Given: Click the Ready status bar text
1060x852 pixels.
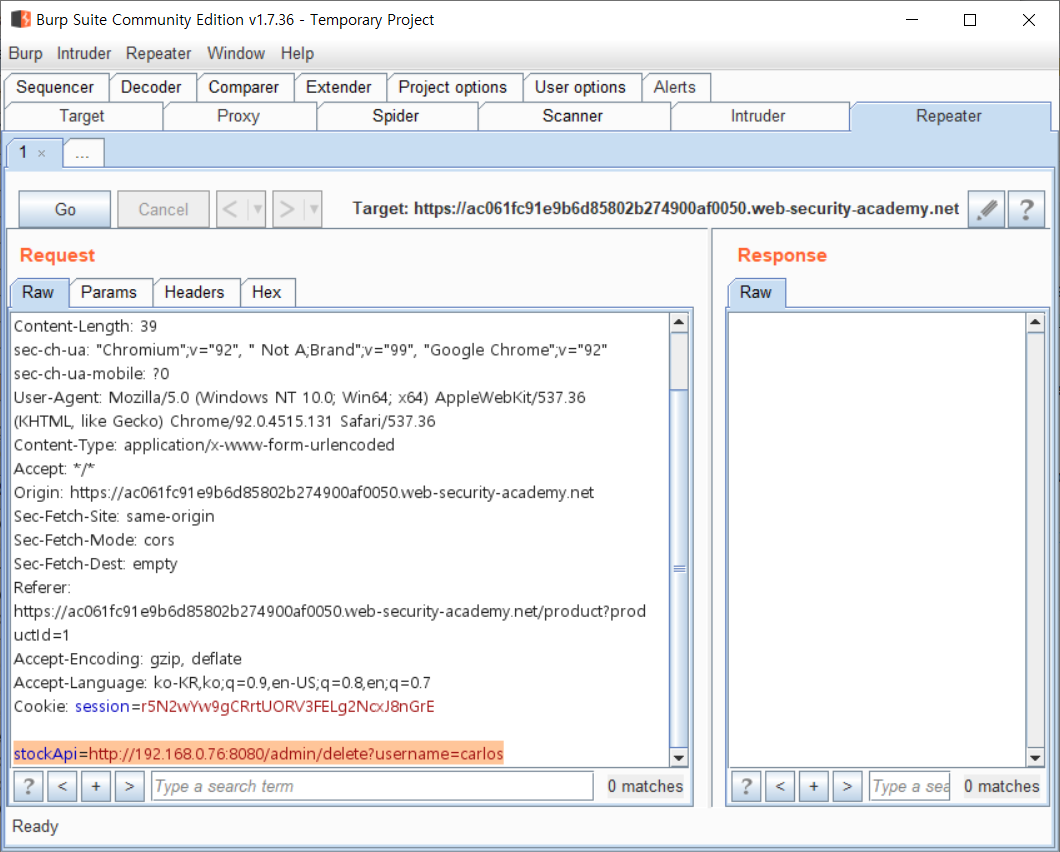Looking at the screenshot, I should click(x=35, y=826).
